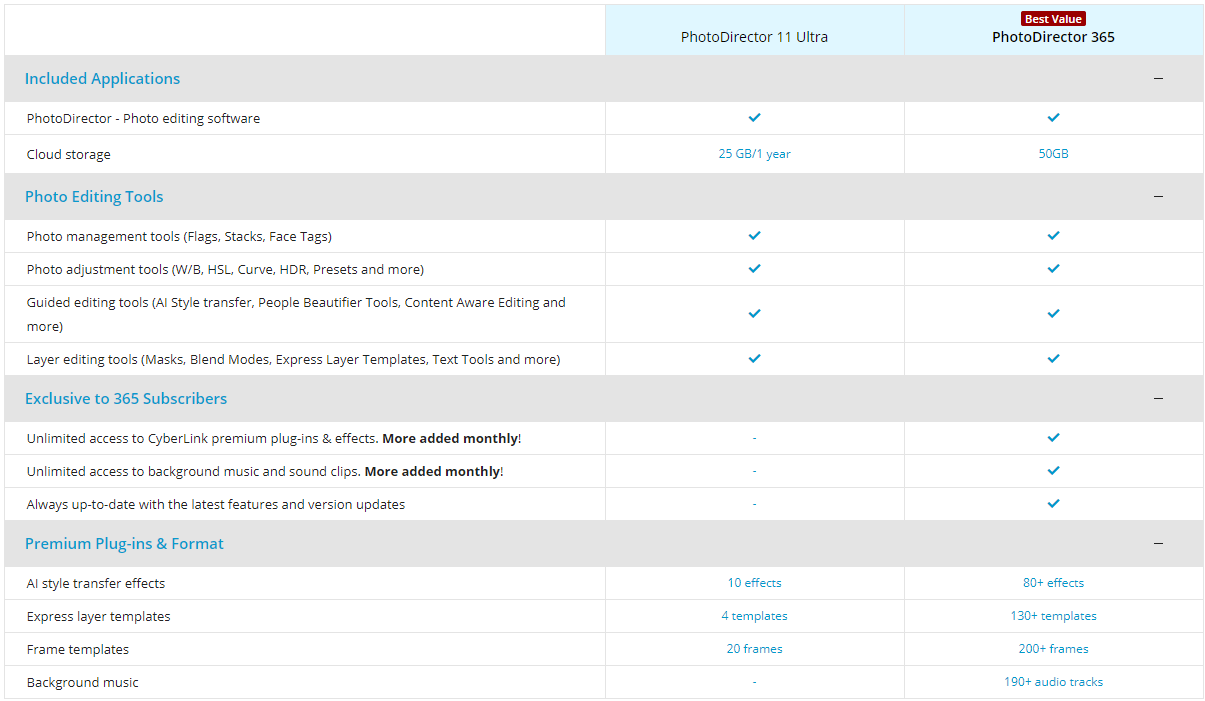The height and width of the screenshot is (701, 1205).
Task: Click the Photo adjustment tools row label
Action: (225, 269)
